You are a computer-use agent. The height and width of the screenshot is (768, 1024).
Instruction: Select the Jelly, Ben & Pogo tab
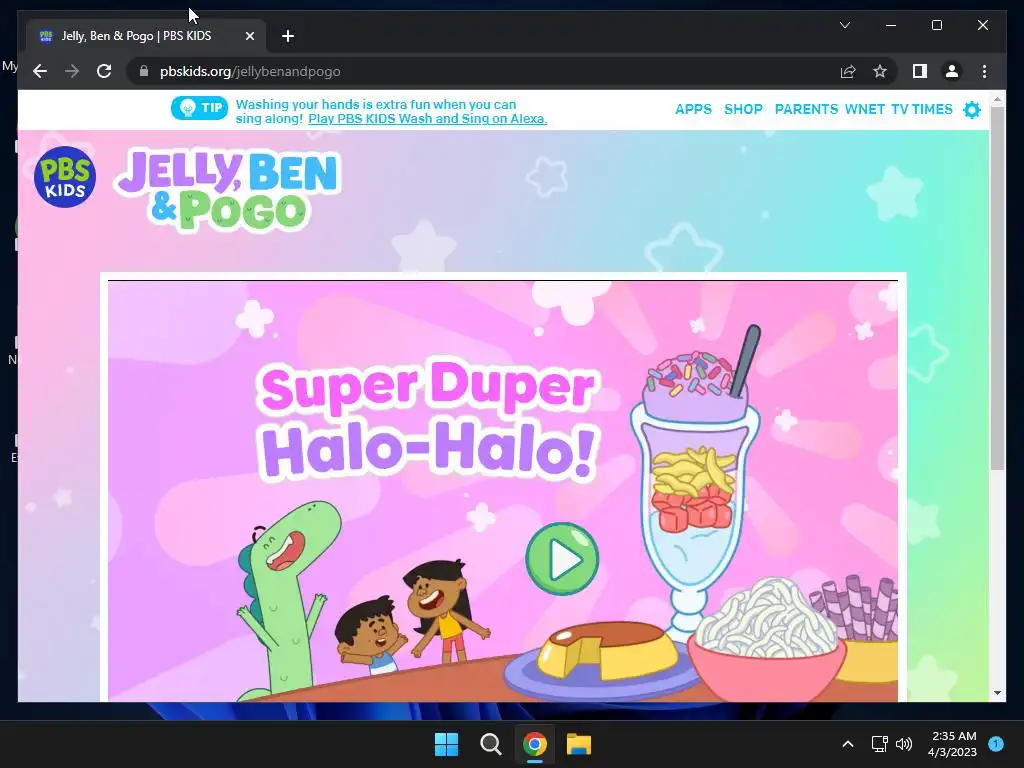click(146, 36)
